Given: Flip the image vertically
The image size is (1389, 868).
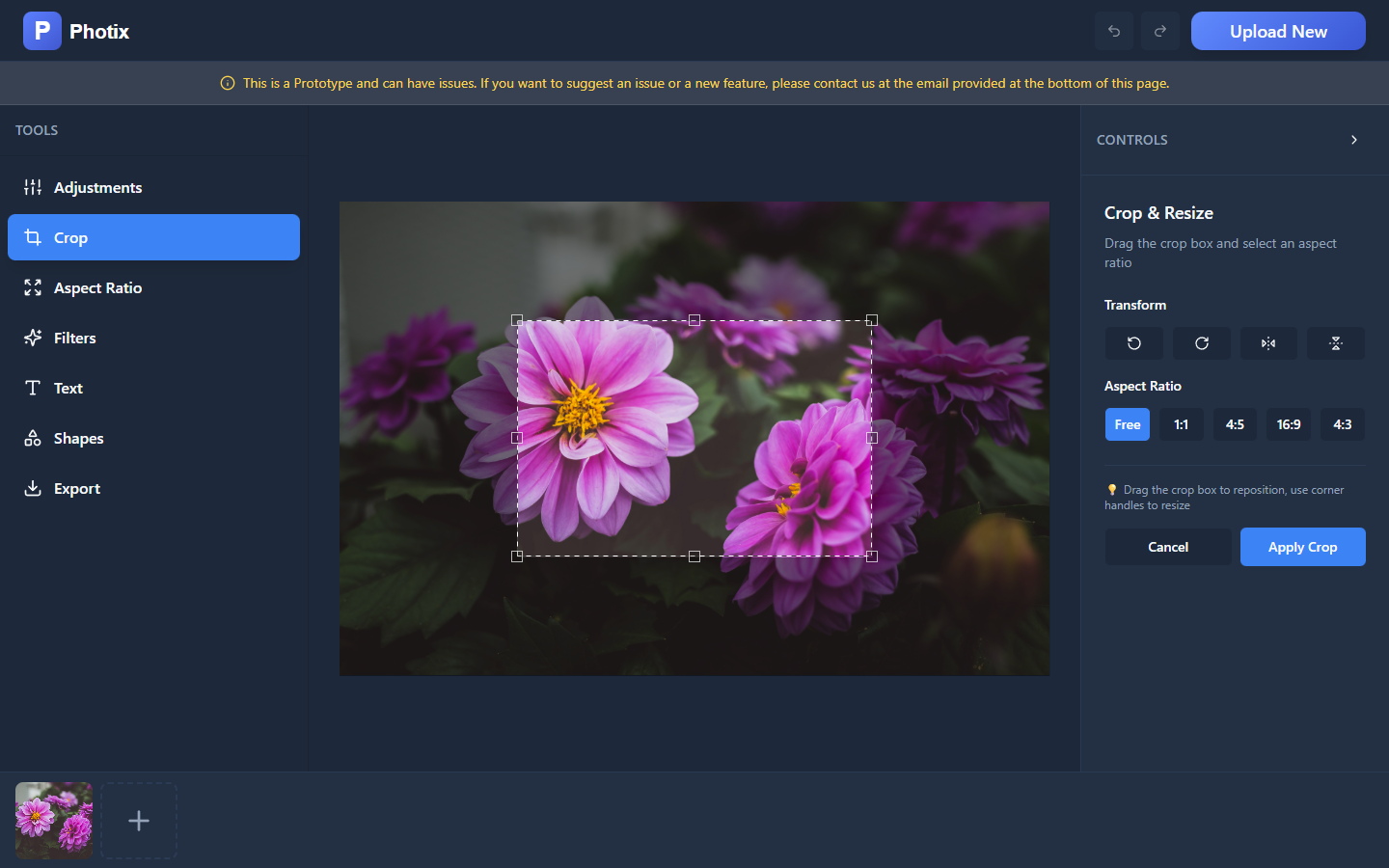Looking at the screenshot, I should (1336, 343).
